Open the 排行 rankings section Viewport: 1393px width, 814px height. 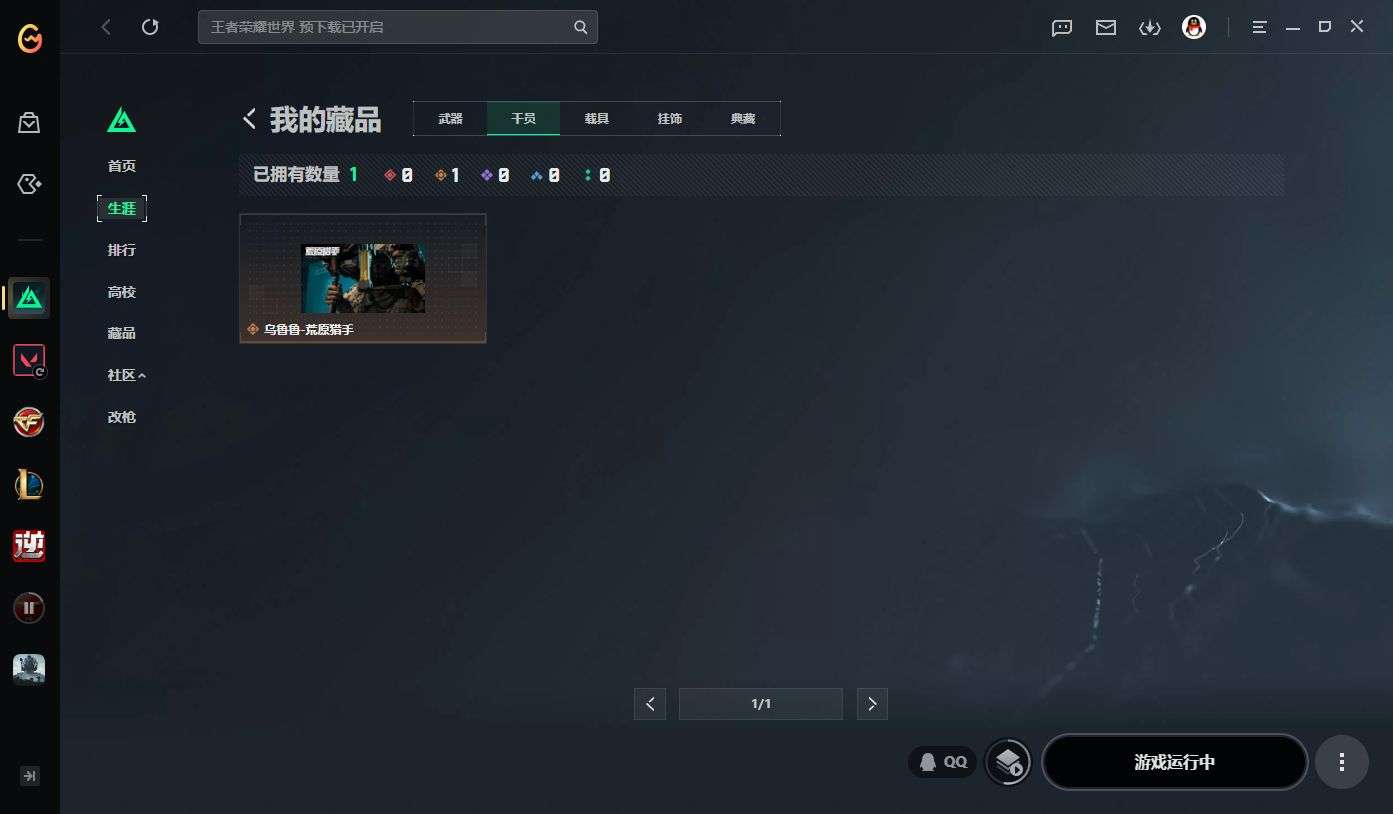[122, 250]
